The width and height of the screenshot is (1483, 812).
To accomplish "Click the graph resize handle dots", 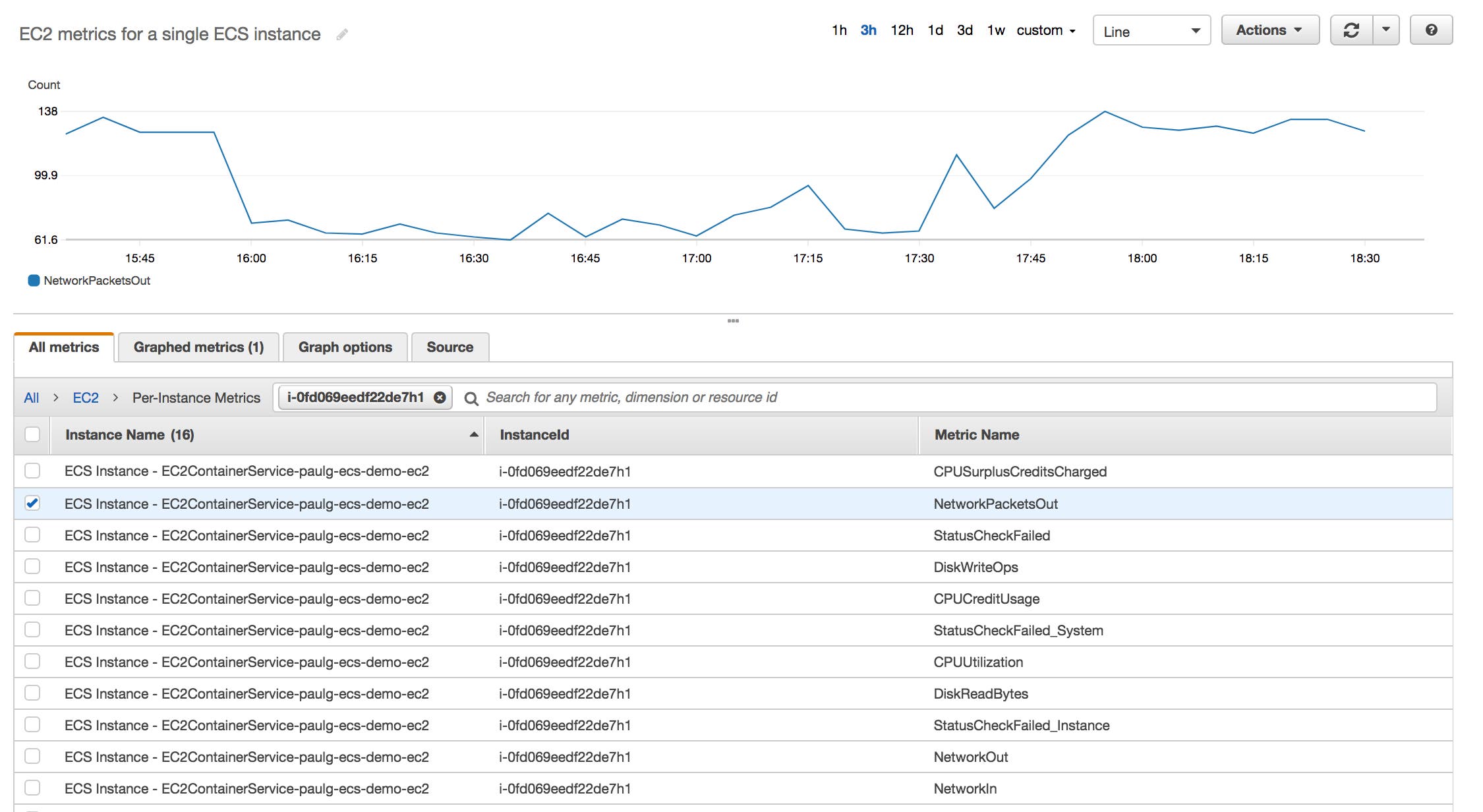I will click(x=734, y=320).
